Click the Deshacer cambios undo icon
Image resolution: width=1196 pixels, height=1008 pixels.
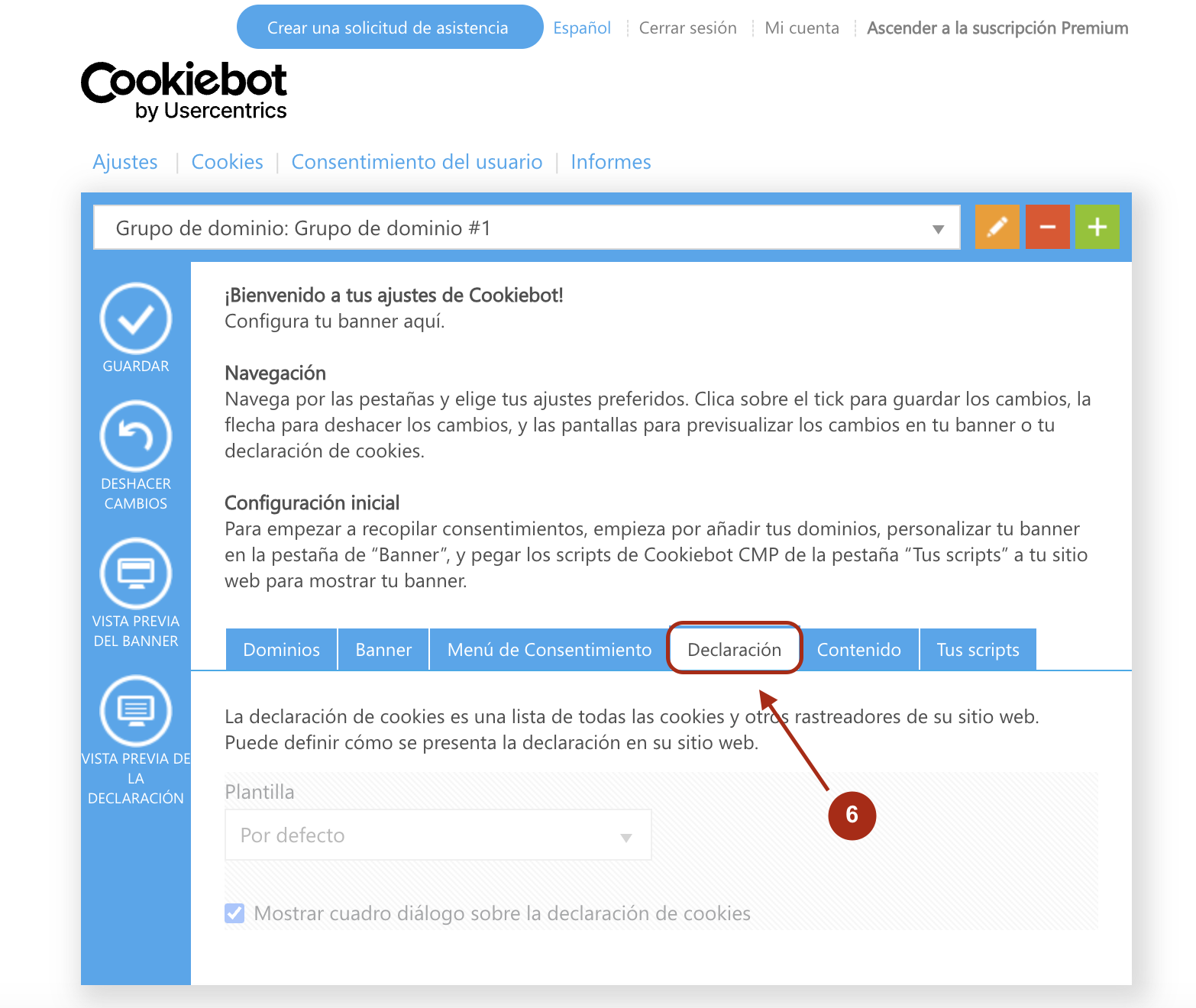point(136,436)
